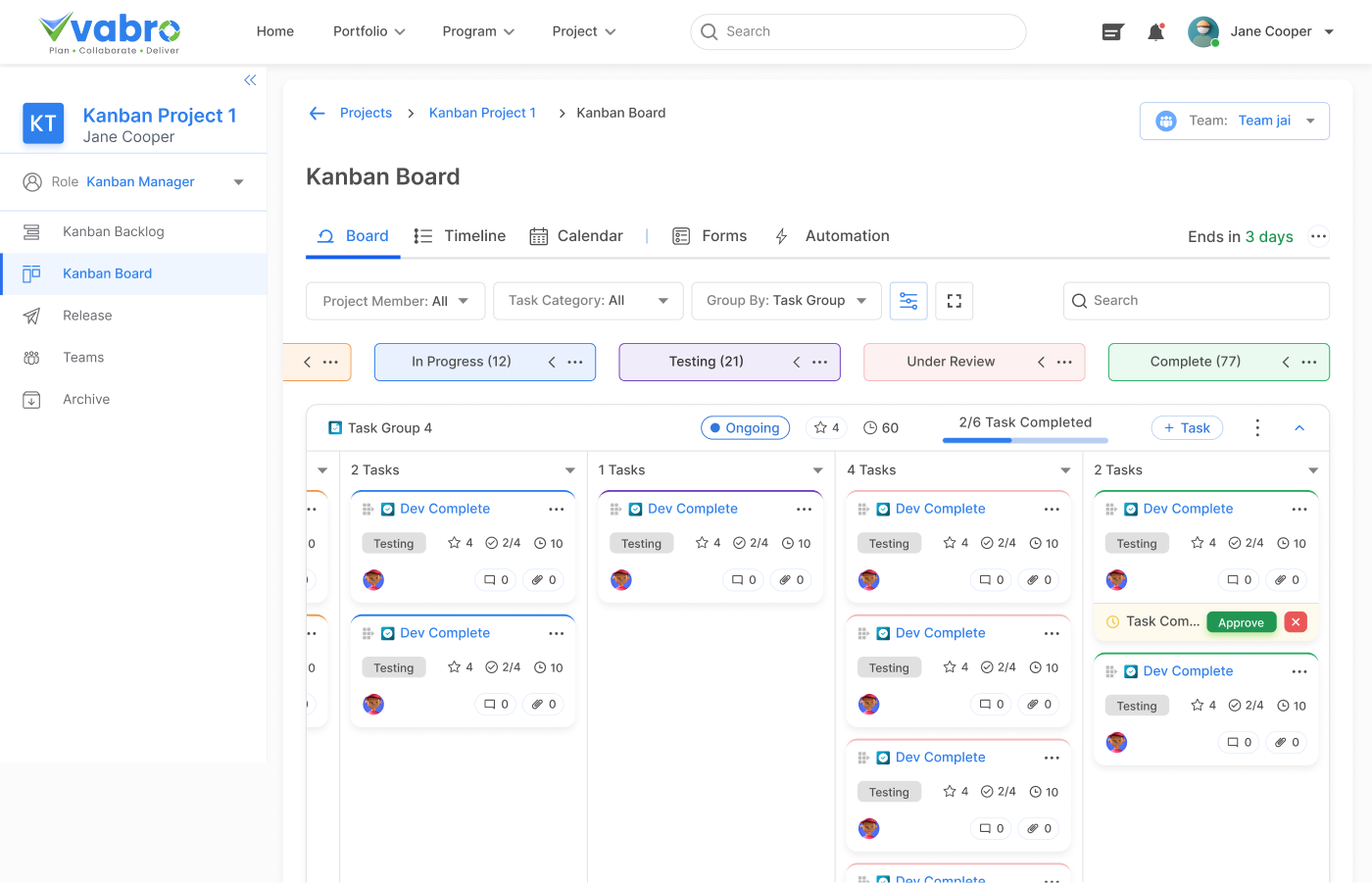Collapse the In Progress (12) column
This screenshot has width=1372, height=883.
point(552,363)
